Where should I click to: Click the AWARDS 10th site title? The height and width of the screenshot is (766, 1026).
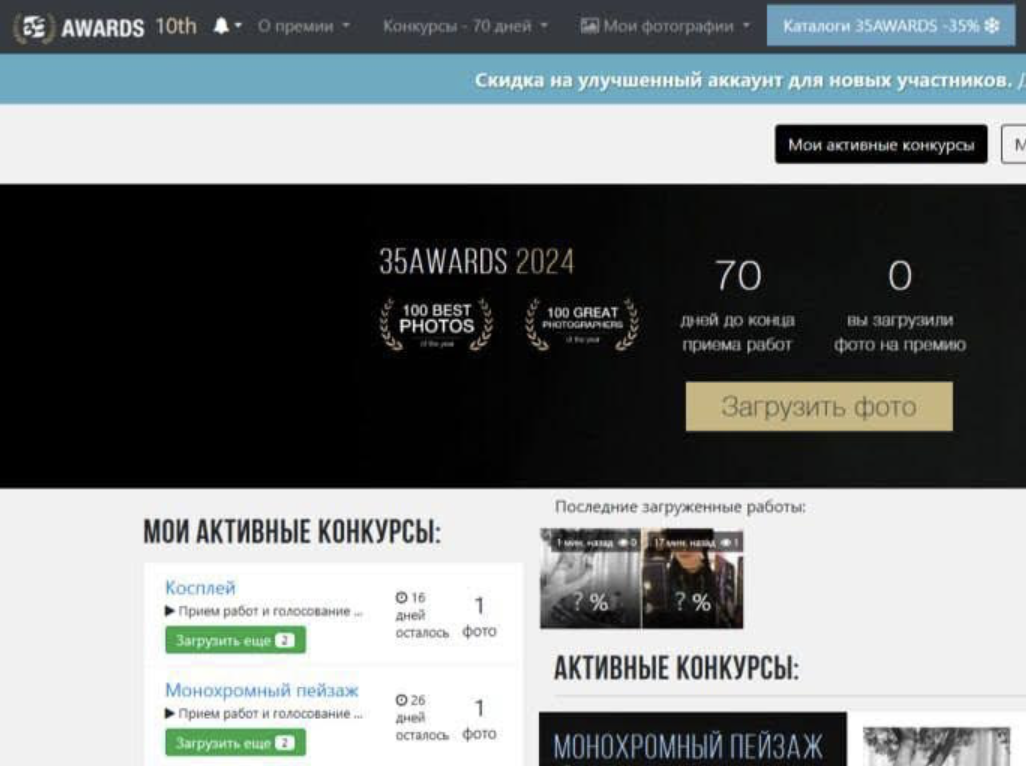pyautogui.click(x=129, y=27)
